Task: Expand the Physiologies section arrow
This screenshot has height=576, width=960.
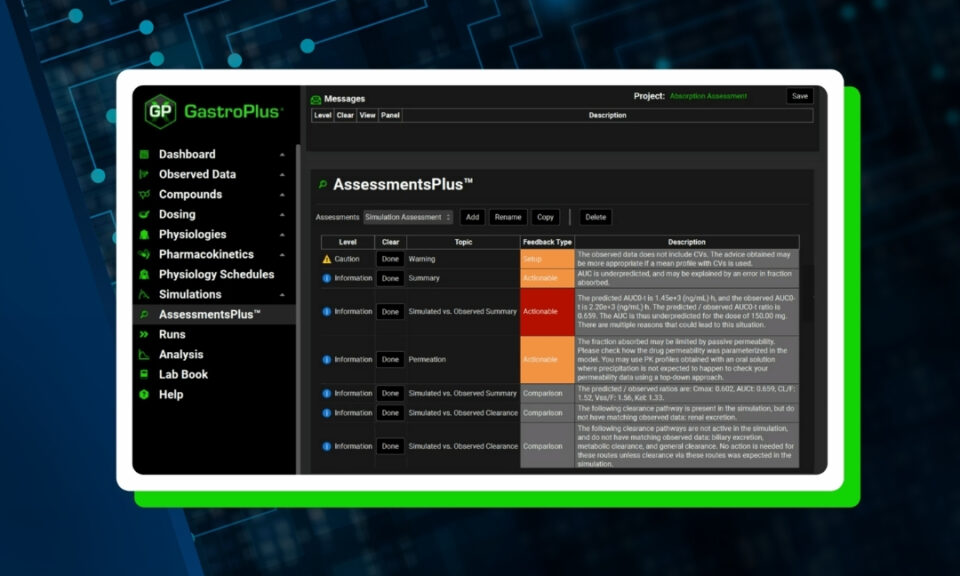Action: point(282,235)
